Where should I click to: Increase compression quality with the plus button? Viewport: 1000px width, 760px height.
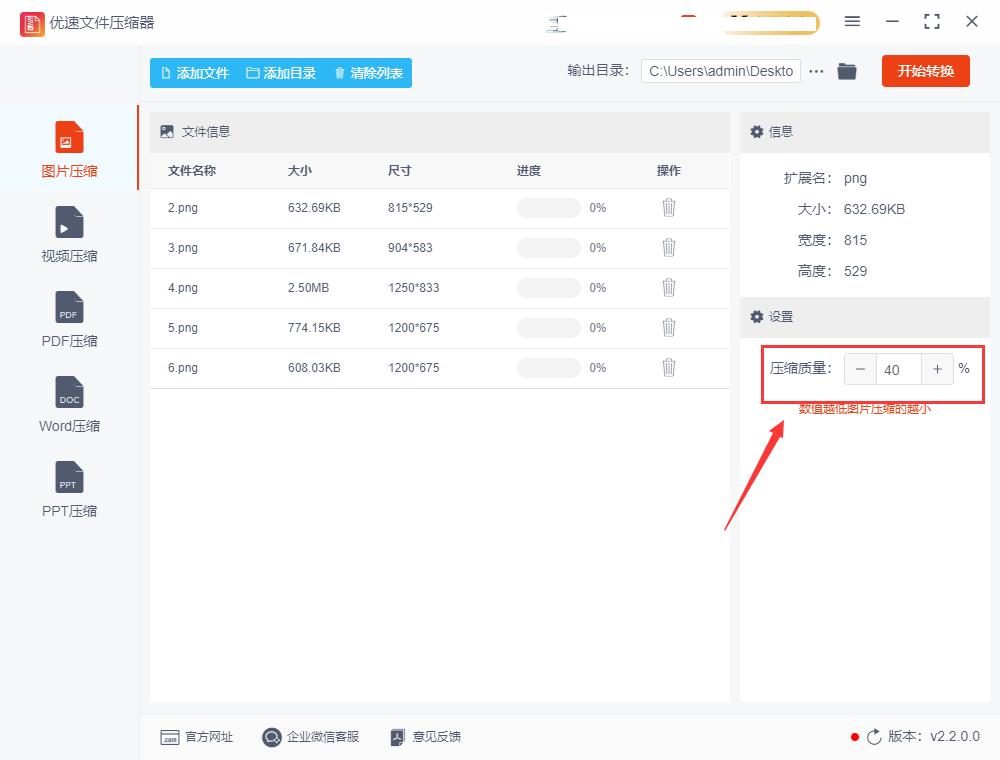tap(937, 369)
